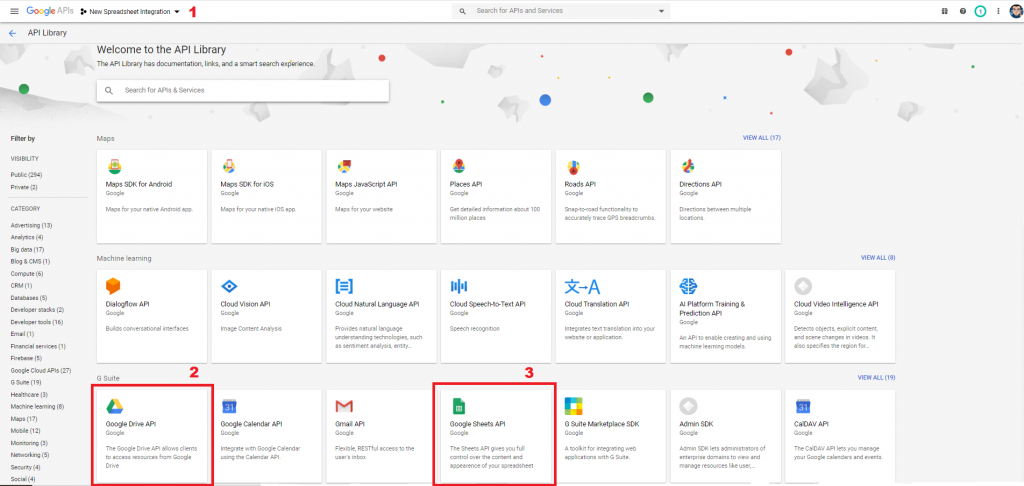Filter by Mobile (12) category
This screenshot has width=1024, height=486.
(x=25, y=430)
